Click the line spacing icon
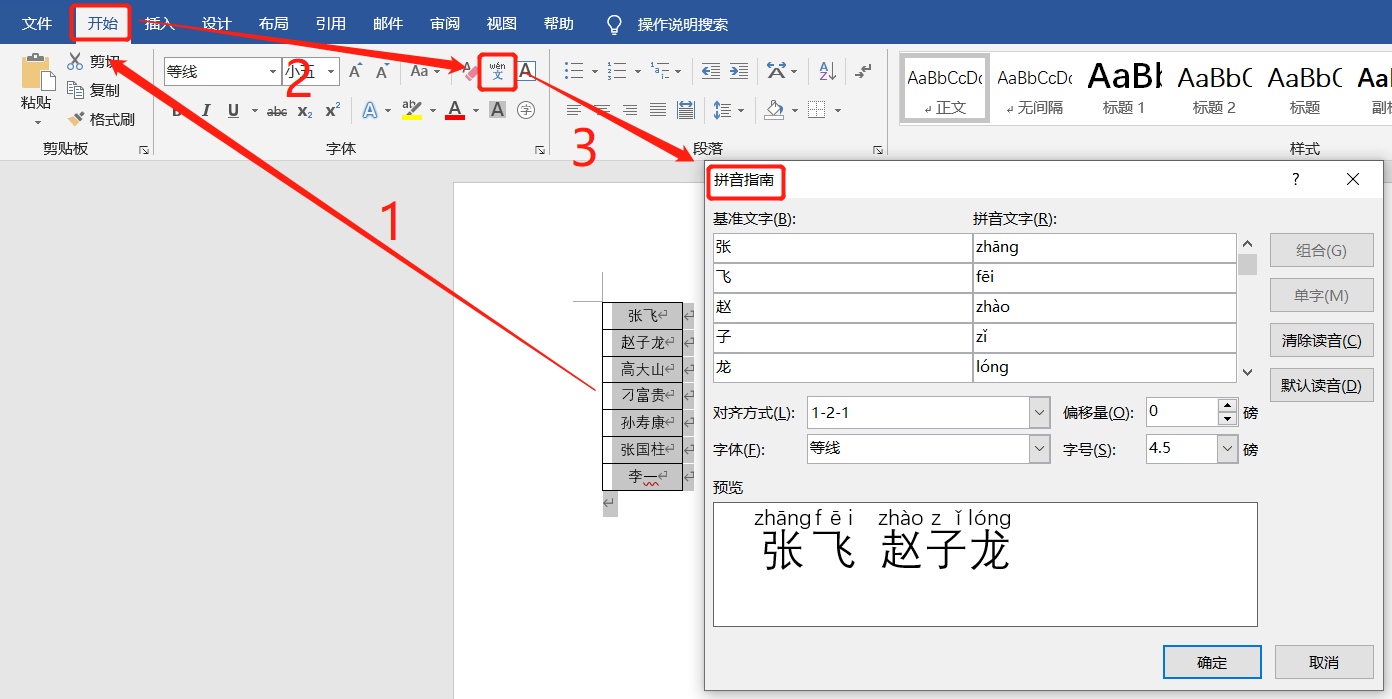 tap(721, 110)
